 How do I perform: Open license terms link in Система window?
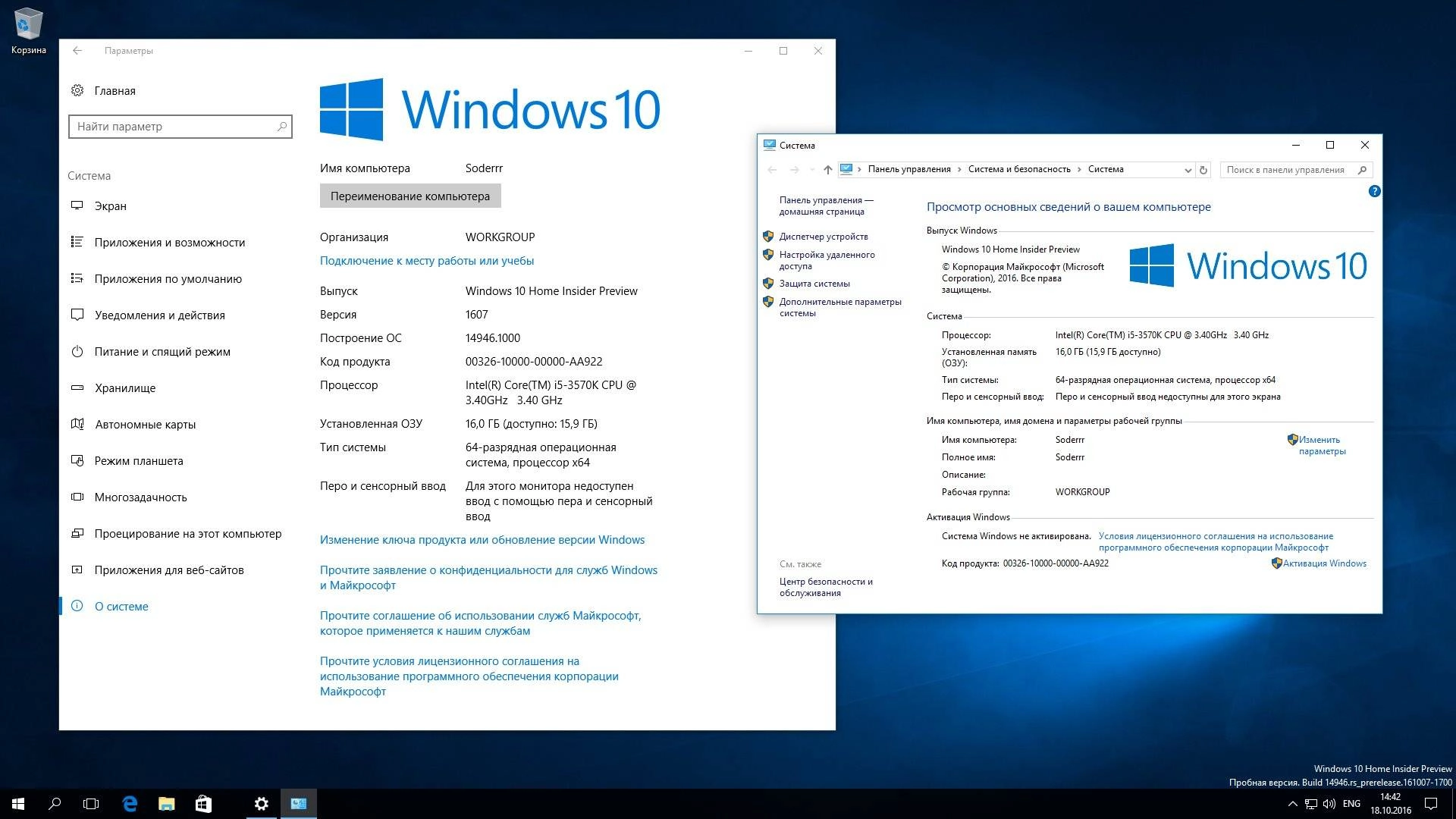(1216, 541)
